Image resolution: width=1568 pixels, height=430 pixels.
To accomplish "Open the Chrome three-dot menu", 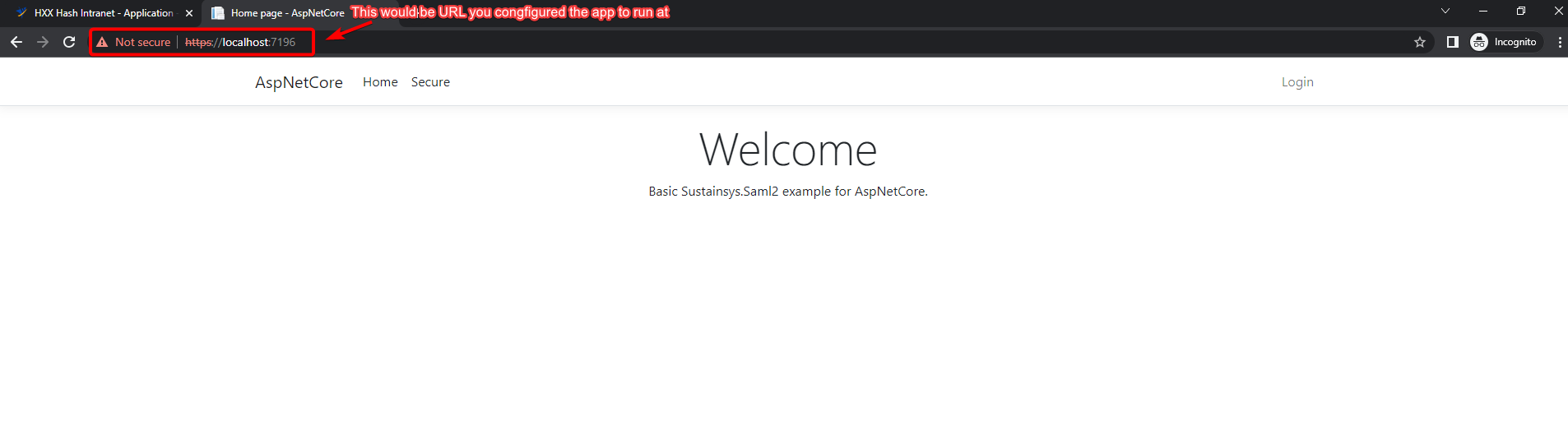I will tap(1560, 42).
